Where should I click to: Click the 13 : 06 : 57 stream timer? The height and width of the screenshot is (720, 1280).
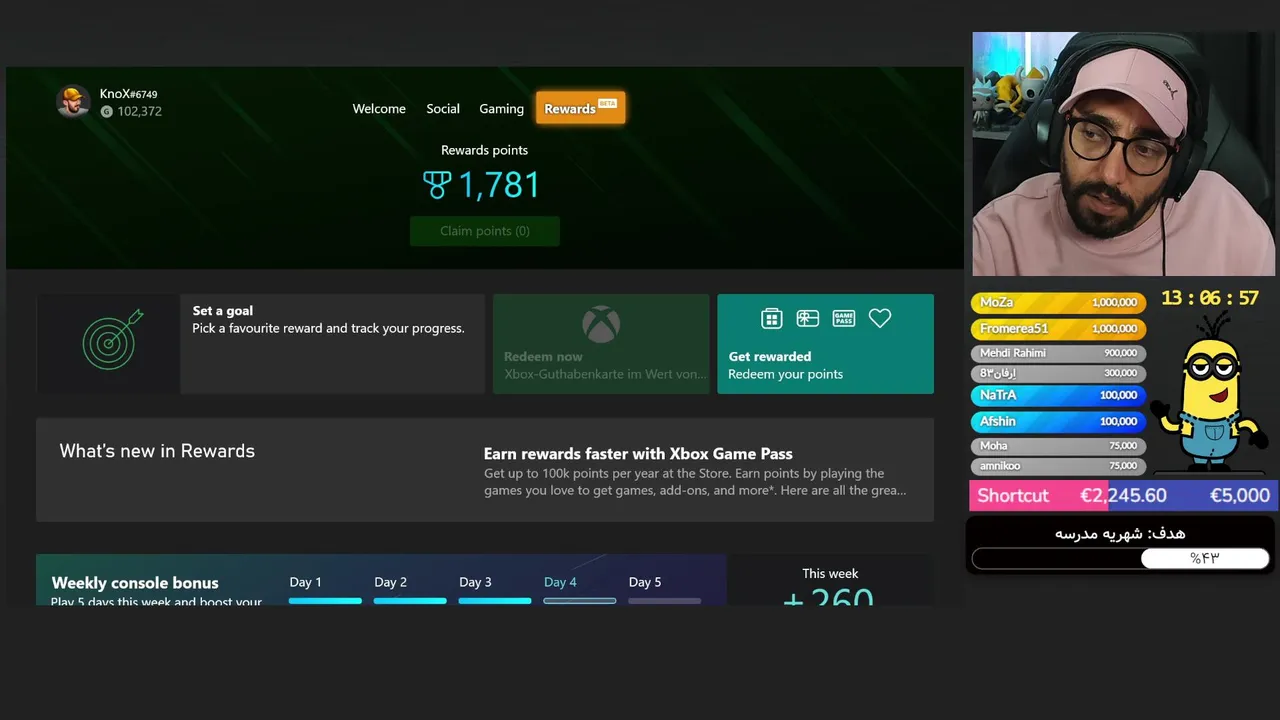click(x=1210, y=298)
